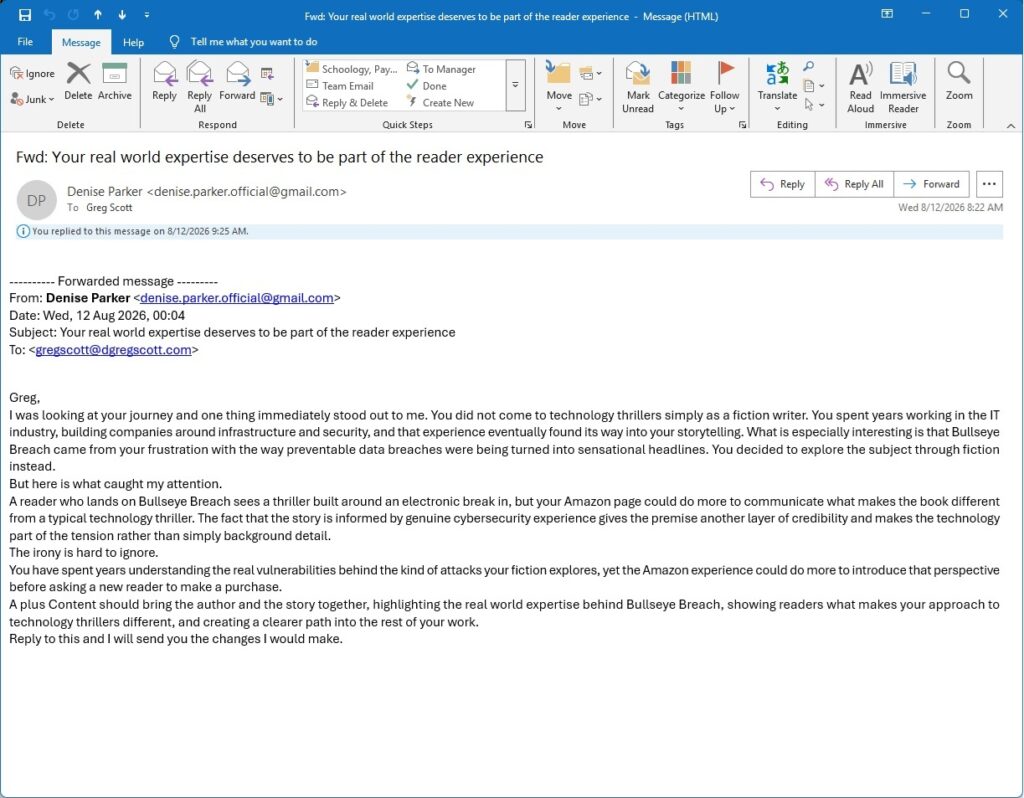1024x798 pixels.
Task: Open the Rules dropdown
Action: (590, 73)
